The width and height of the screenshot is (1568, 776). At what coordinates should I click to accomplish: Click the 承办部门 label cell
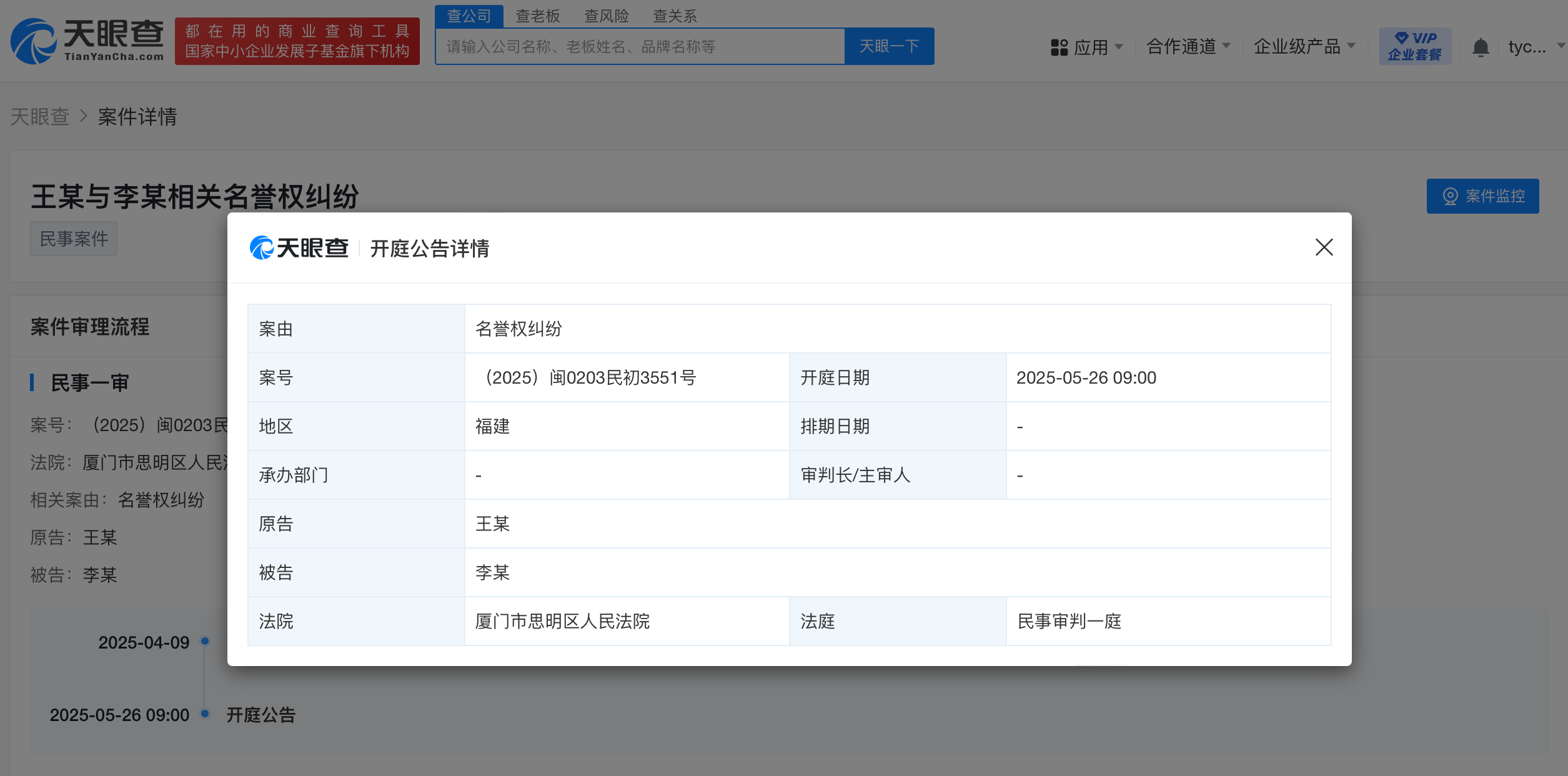[356, 475]
